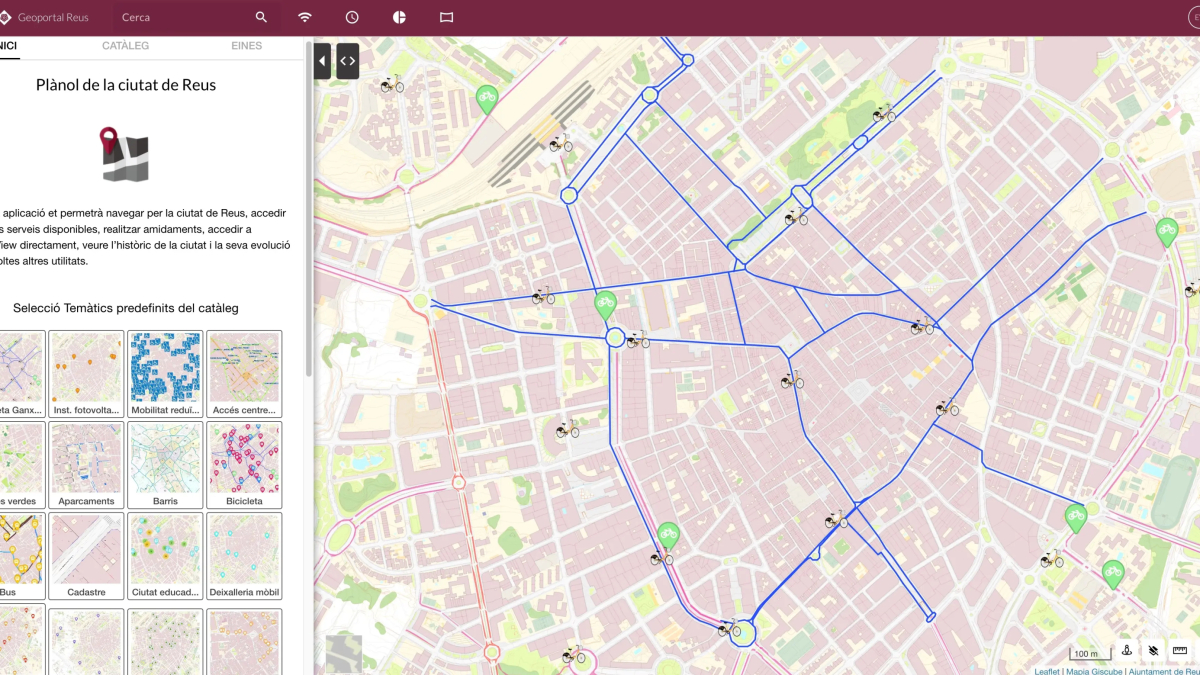
Task: Toggle the split compare view button
Action: [347, 61]
